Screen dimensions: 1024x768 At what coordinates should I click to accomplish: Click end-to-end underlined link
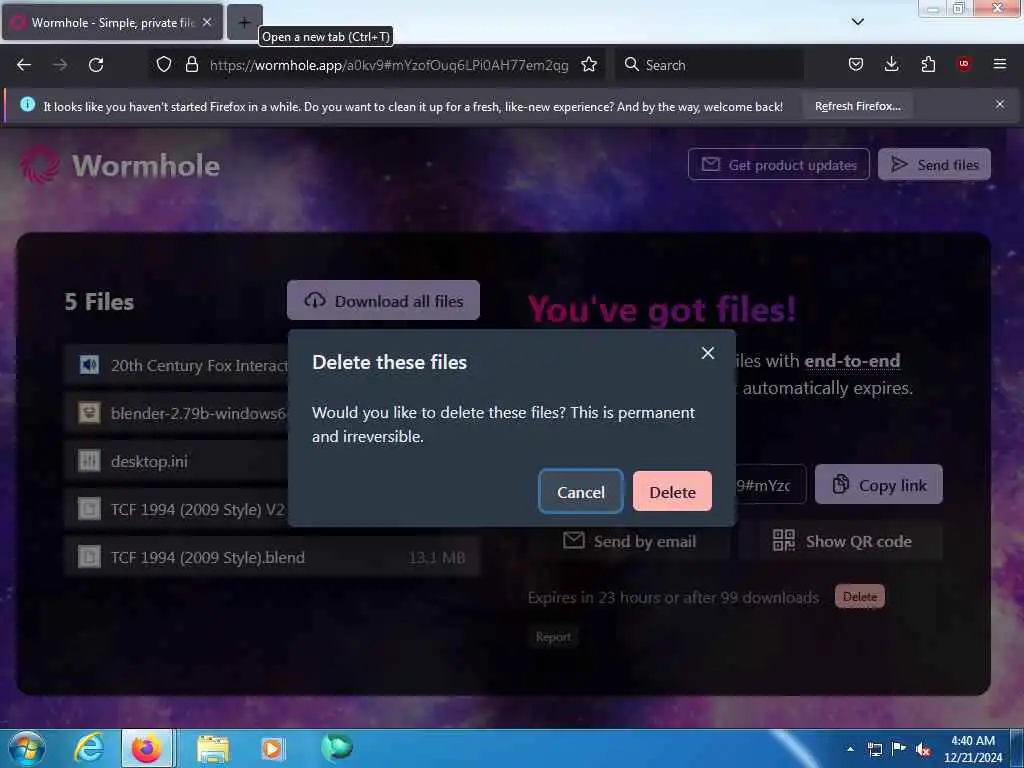852,360
